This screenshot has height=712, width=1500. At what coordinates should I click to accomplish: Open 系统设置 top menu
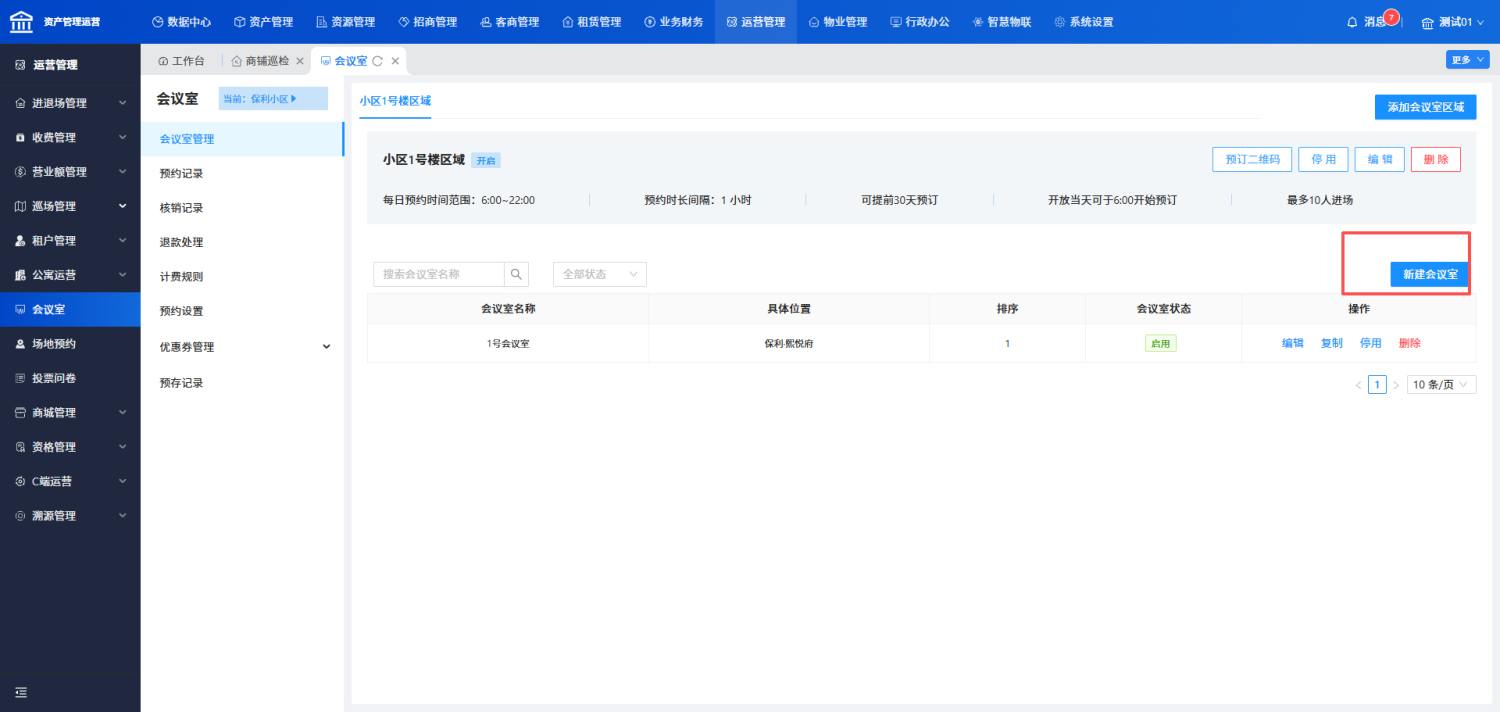point(1083,22)
